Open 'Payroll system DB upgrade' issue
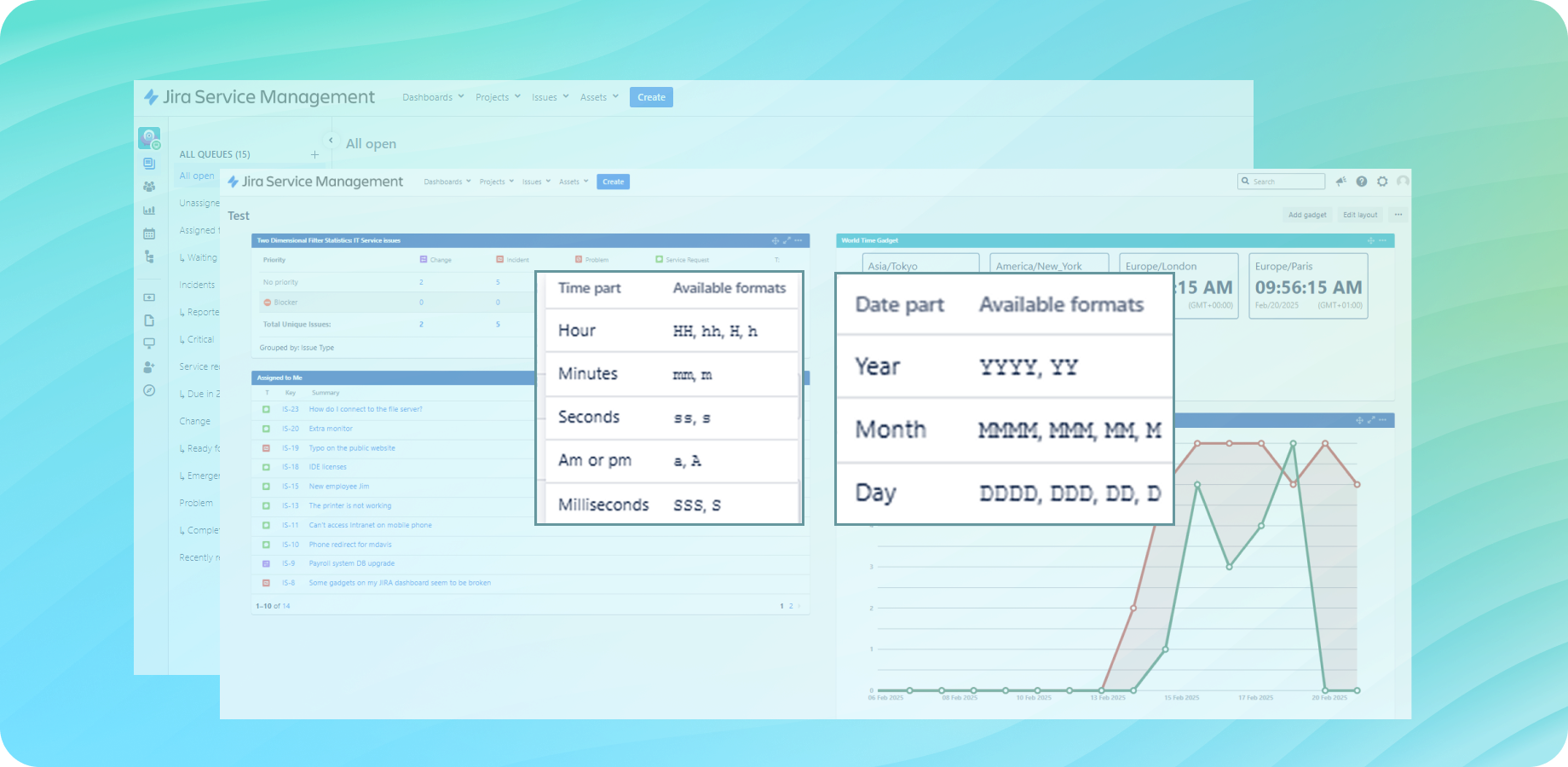The image size is (1568, 767). (352, 563)
